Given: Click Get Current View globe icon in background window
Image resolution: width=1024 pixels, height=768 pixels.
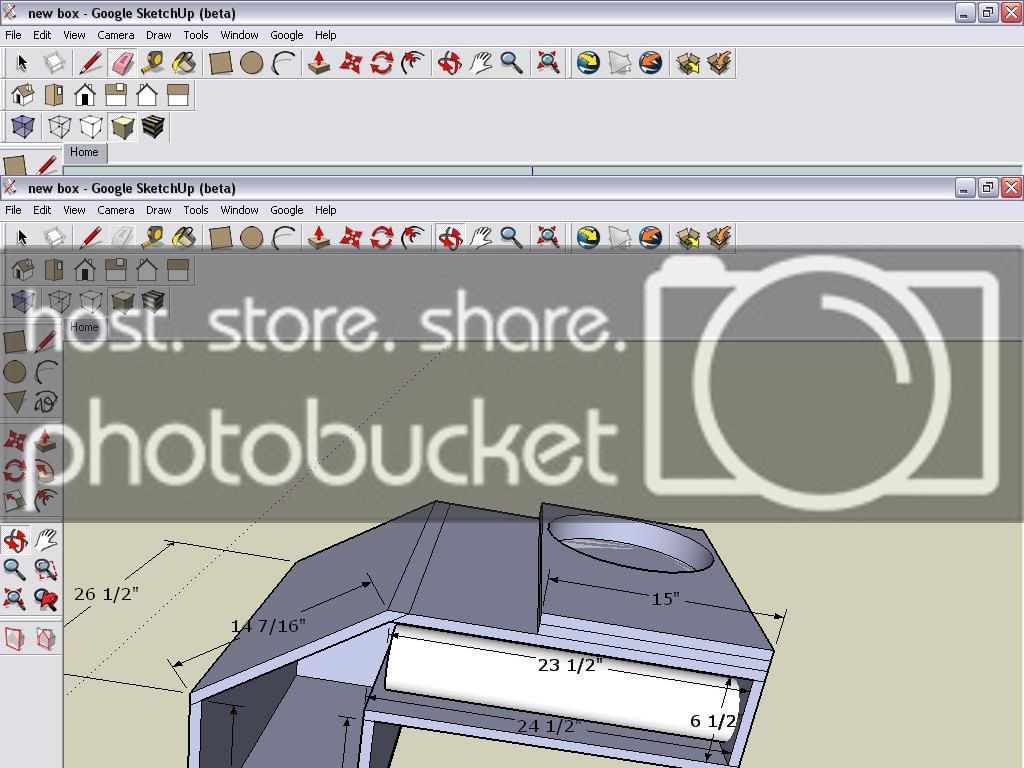Looking at the screenshot, I should pyautogui.click(x=588, y=63).
